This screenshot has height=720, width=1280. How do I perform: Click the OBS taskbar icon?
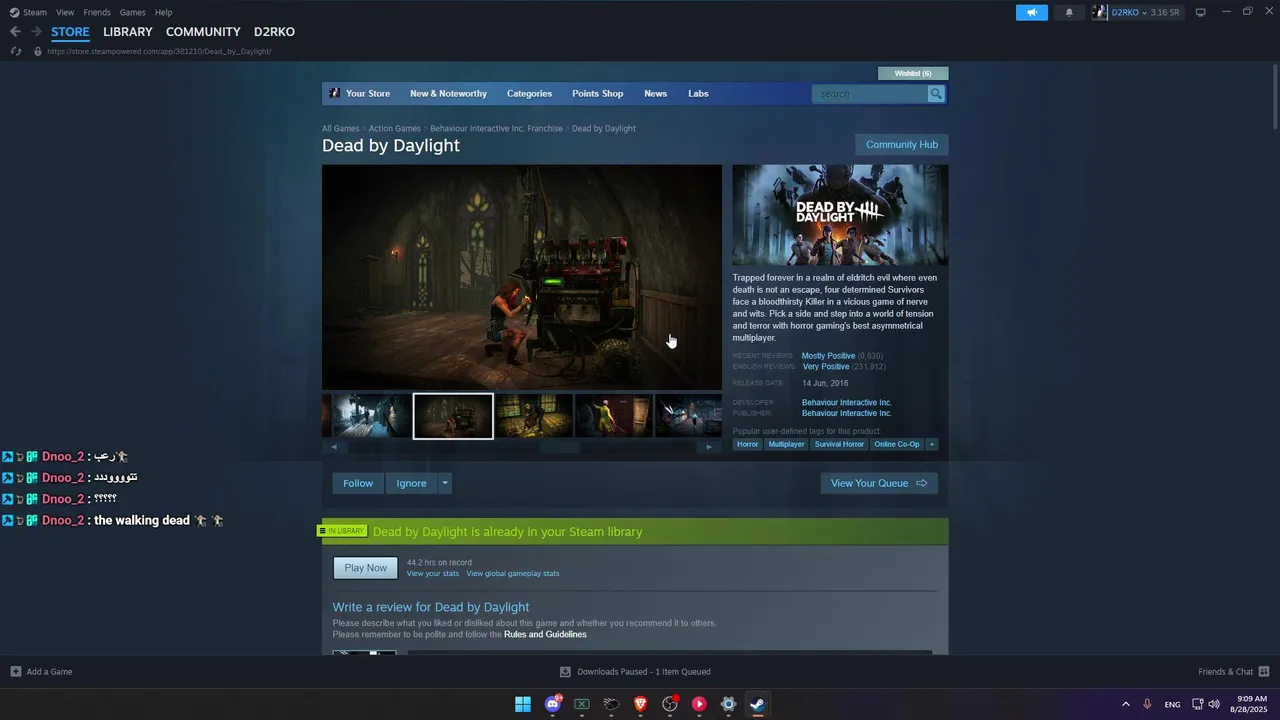point(670,704)
